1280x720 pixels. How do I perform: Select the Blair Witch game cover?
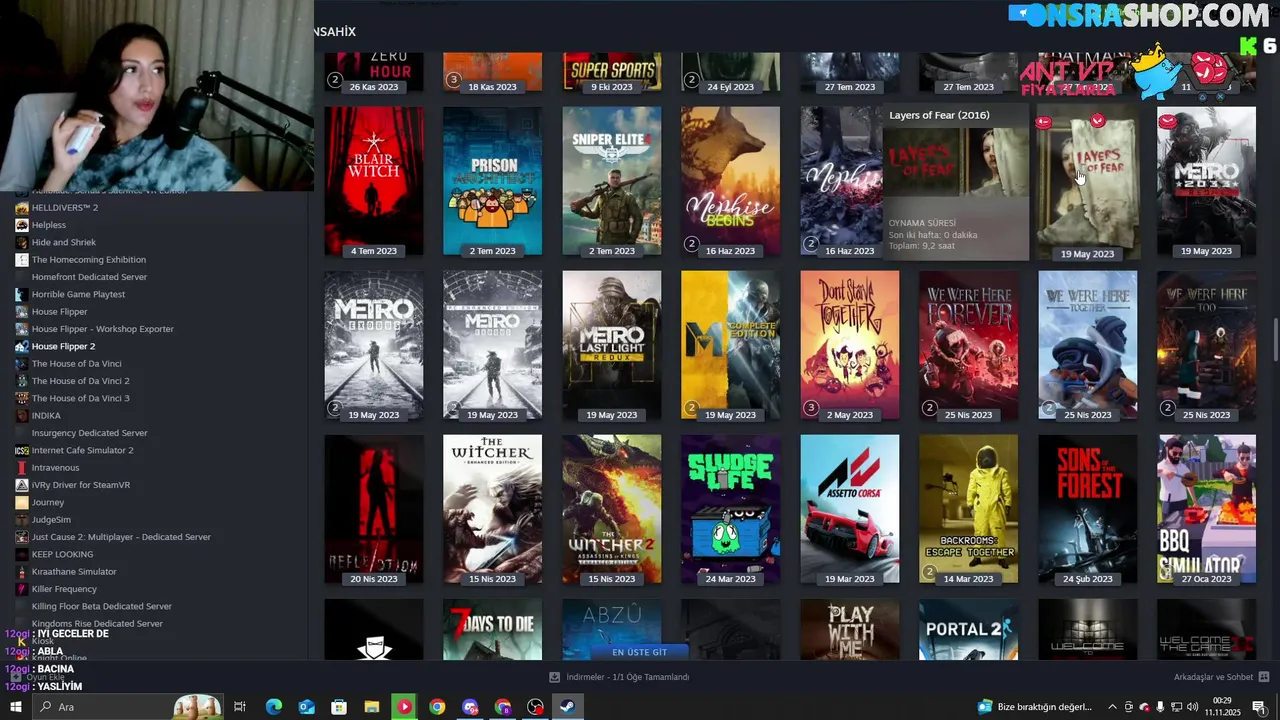[x=374, y=181]
